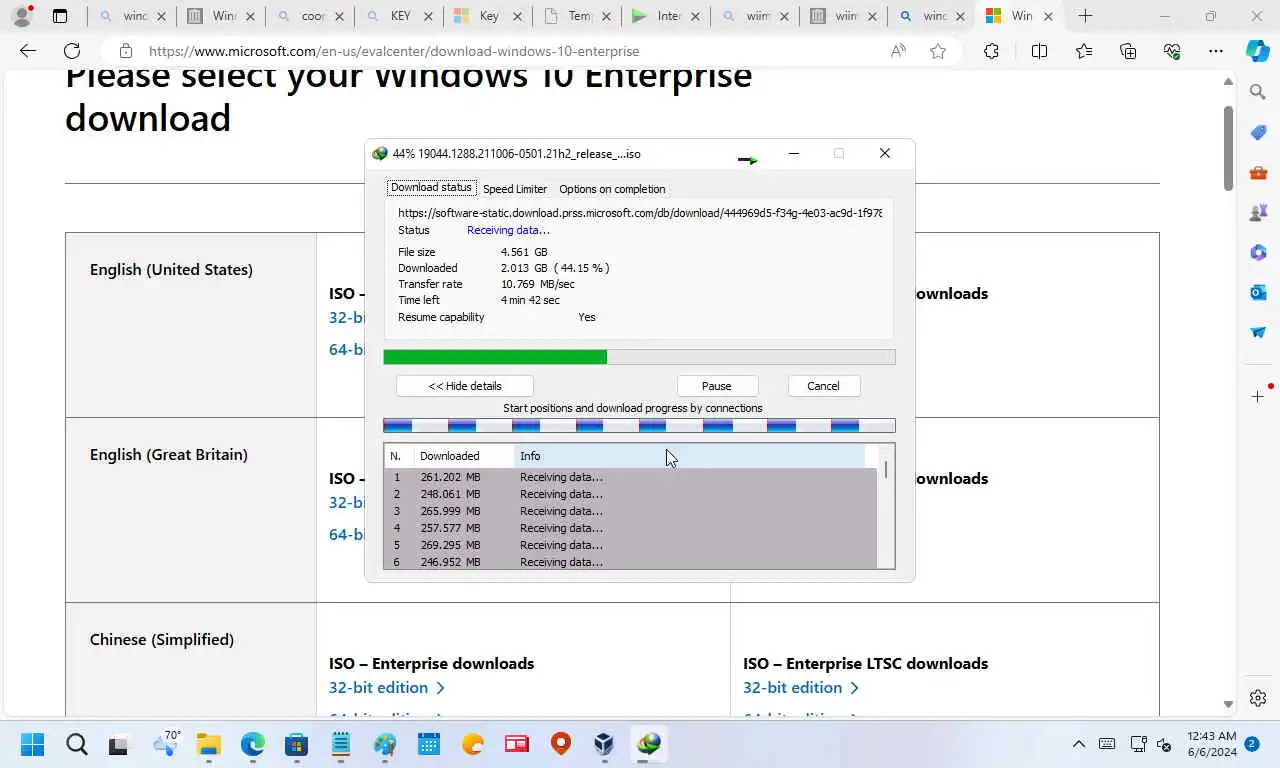This screenshot has width=1280, height=768.
Task: Select connection row with 261.202 MB
Action: click(x=630, y=477)
